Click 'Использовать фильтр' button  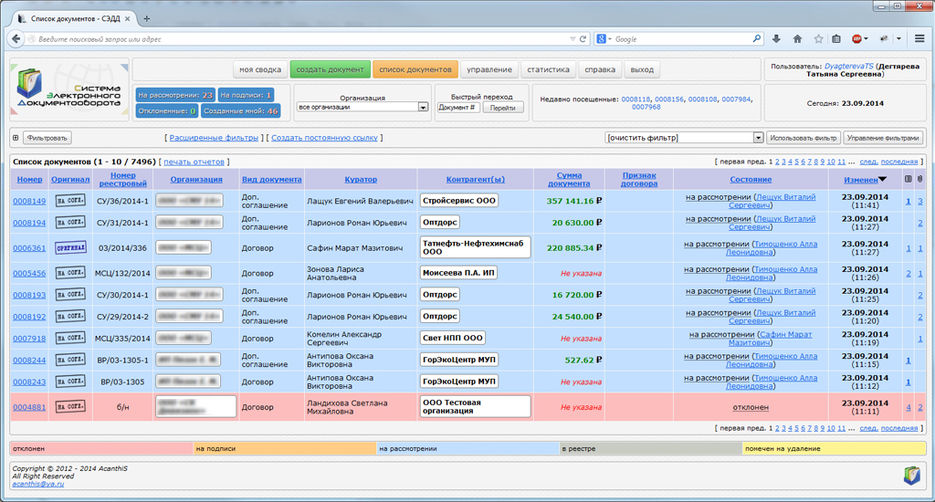(803, 138)
